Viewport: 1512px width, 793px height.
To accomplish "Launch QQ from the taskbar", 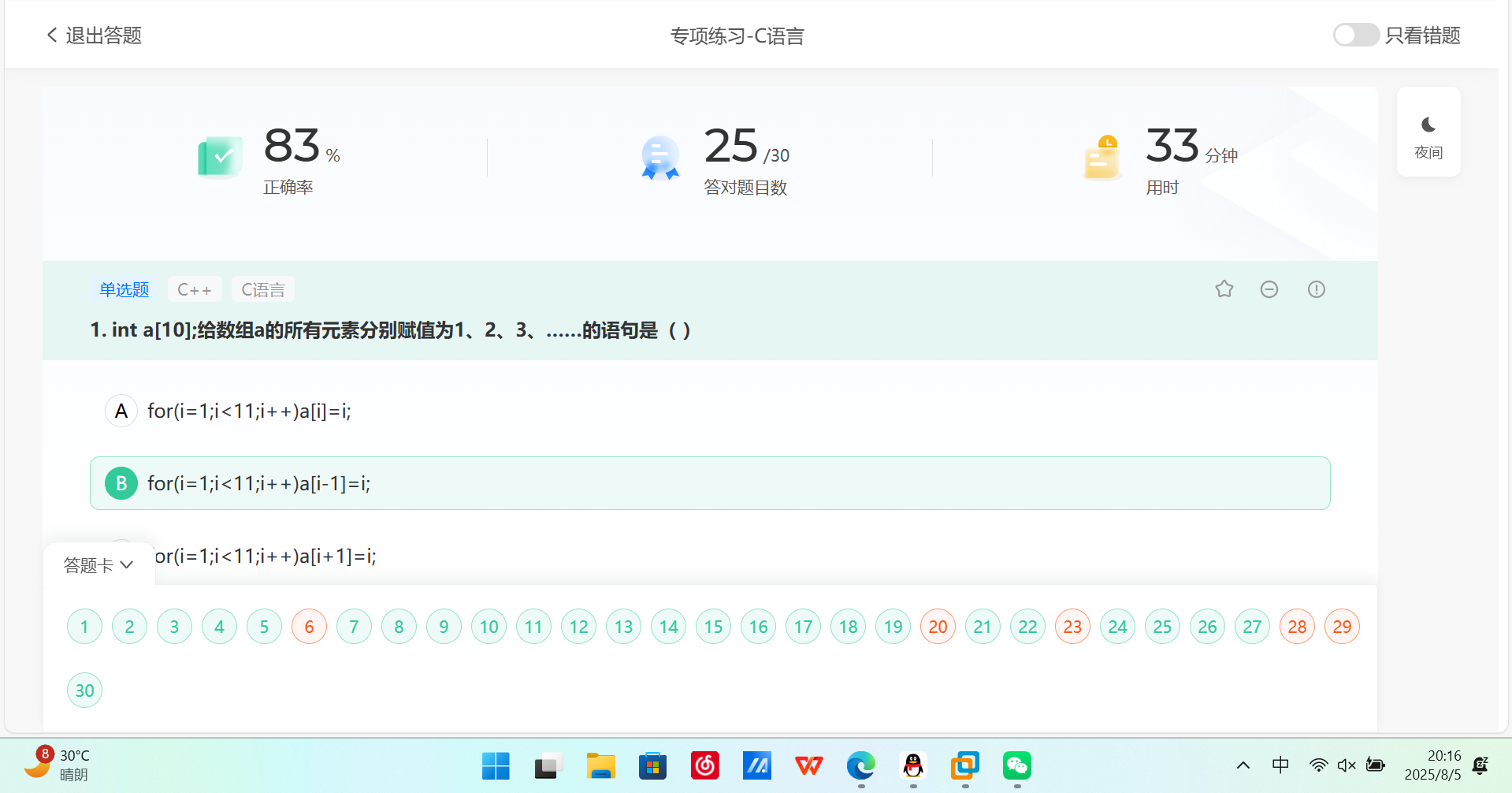I will 912,765.
